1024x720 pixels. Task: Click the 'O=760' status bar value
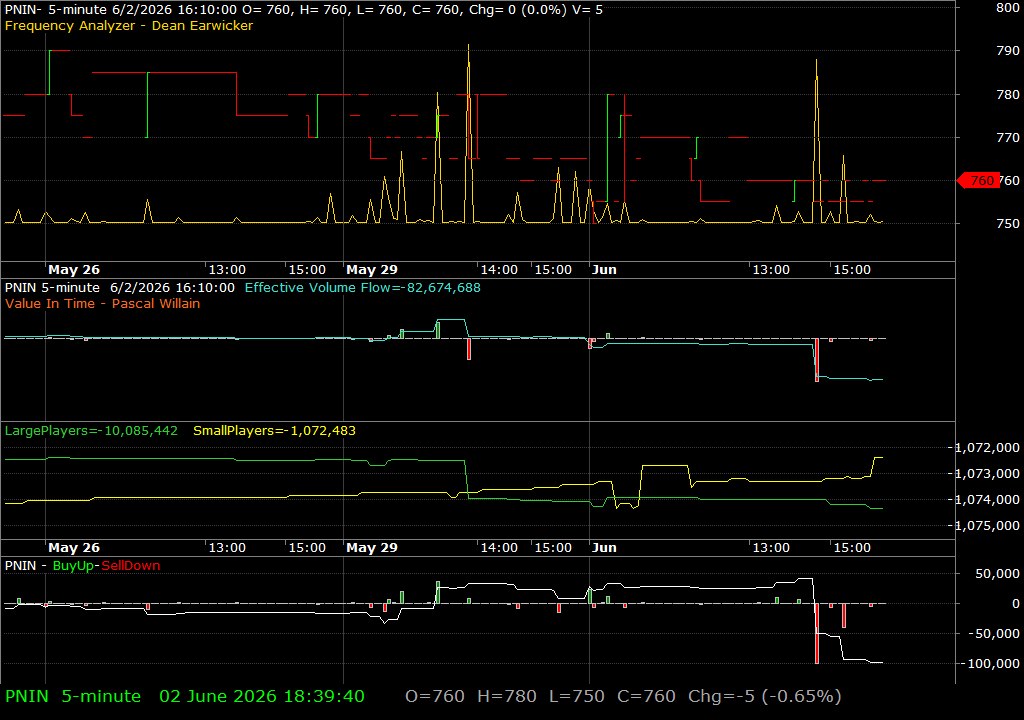tap(435, 696)
